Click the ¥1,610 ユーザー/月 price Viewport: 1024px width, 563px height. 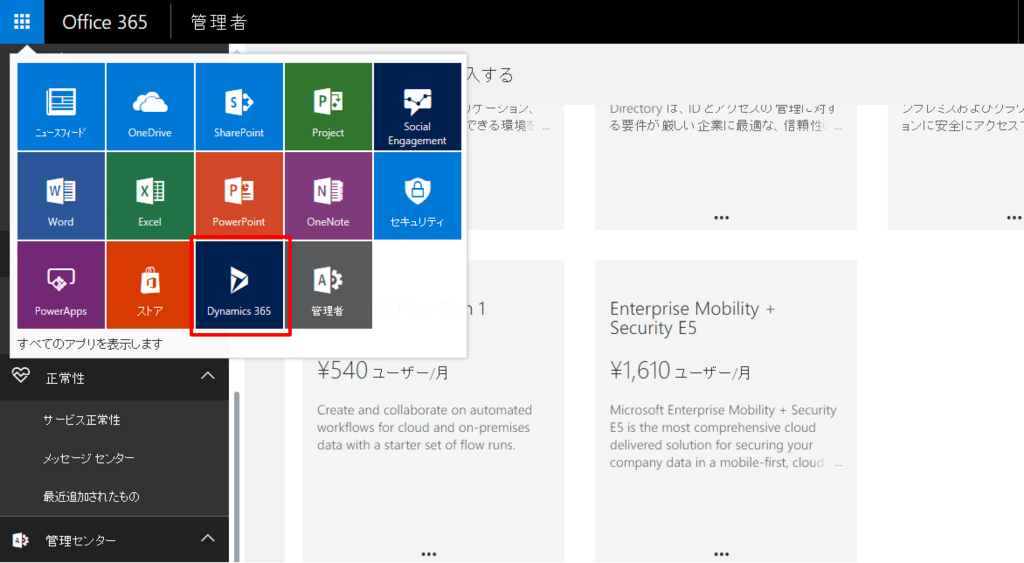(680, 371)
